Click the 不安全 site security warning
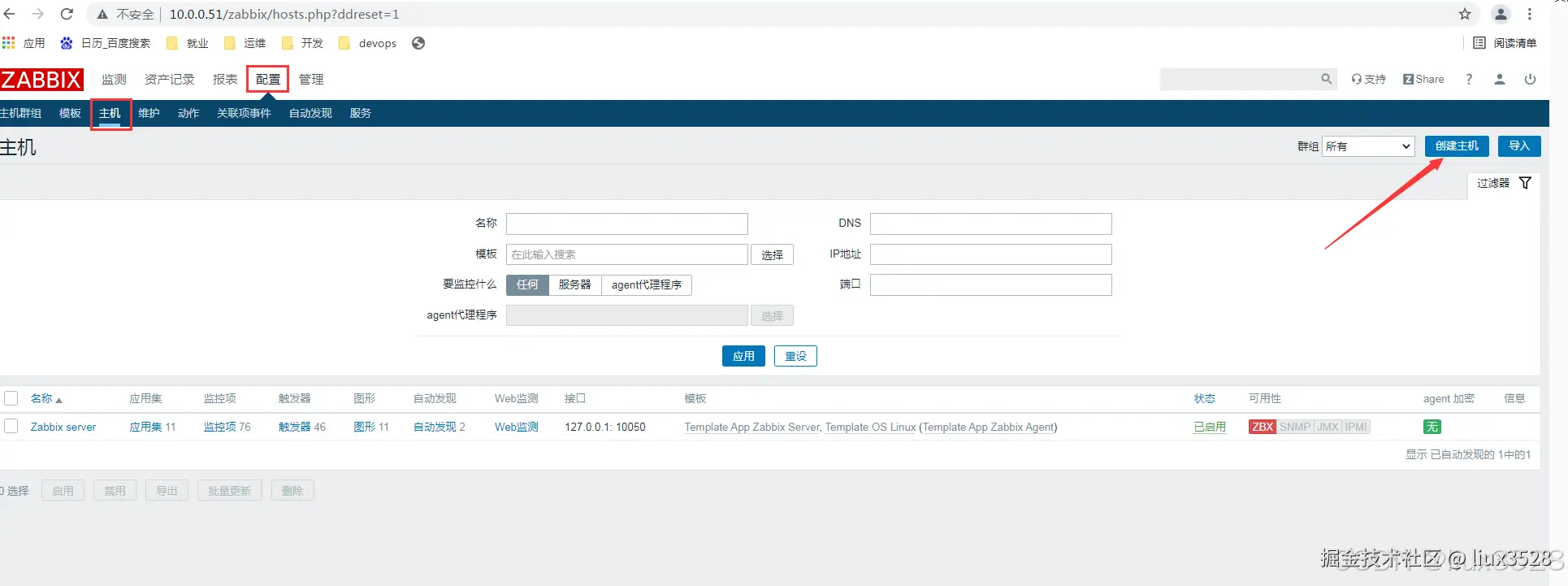The width and height of the screenshot is (1568, 586). 126,14
